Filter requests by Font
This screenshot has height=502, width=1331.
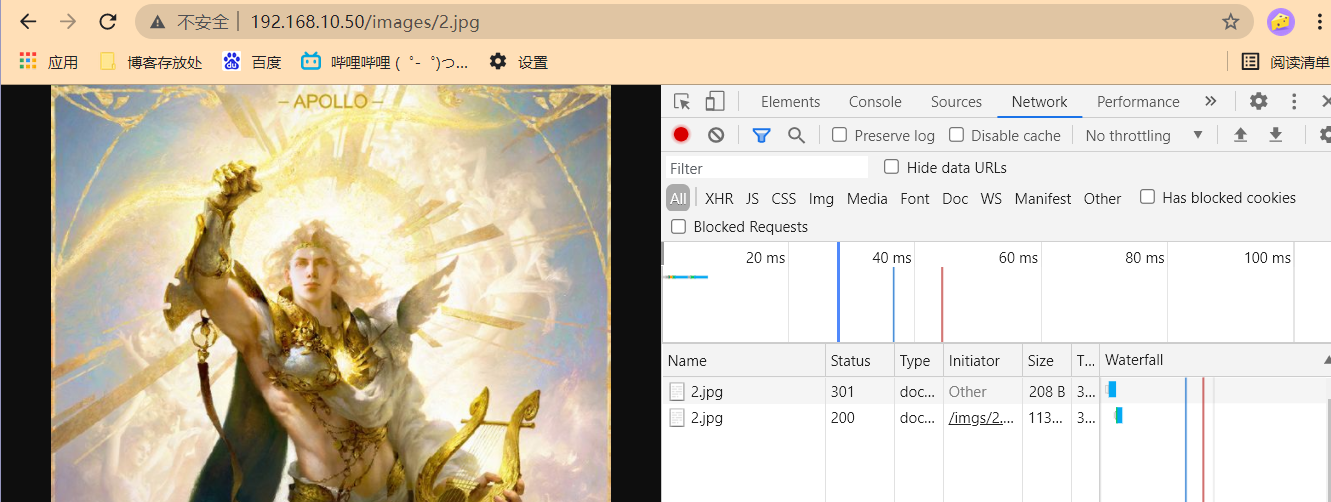click(x=915, y=198)
